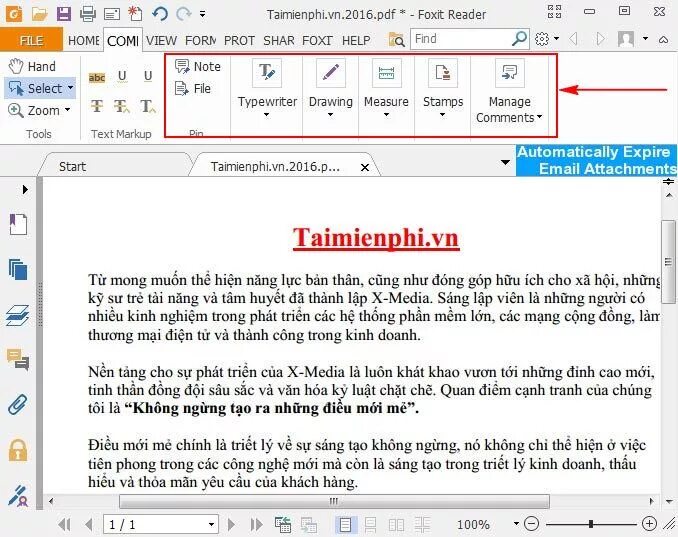Open the Attachments paperclip panel

point(18,405)
